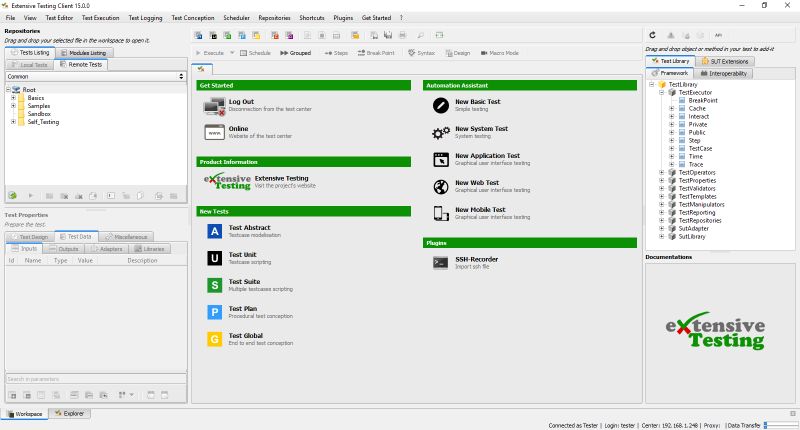Click the green S Test Suite icon

point(214,285)
